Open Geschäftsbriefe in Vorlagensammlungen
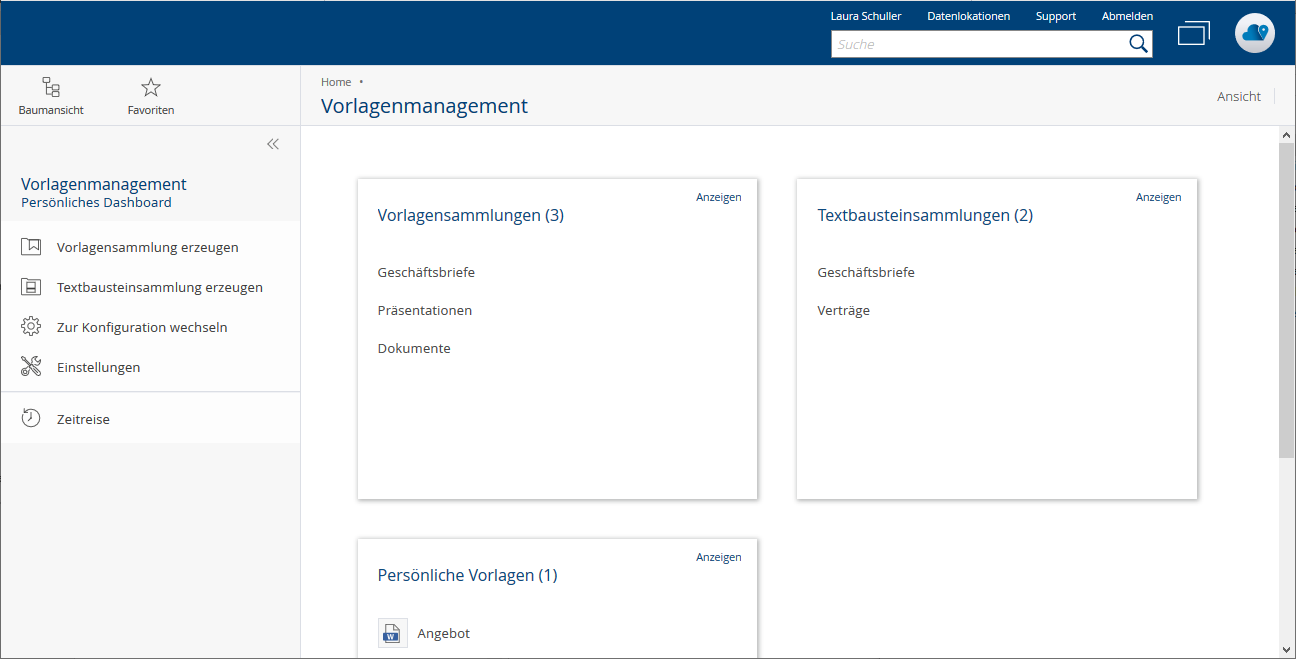The height and width of the screenshot is (659, 1296). pyautogui.click(x=426, y=272)
